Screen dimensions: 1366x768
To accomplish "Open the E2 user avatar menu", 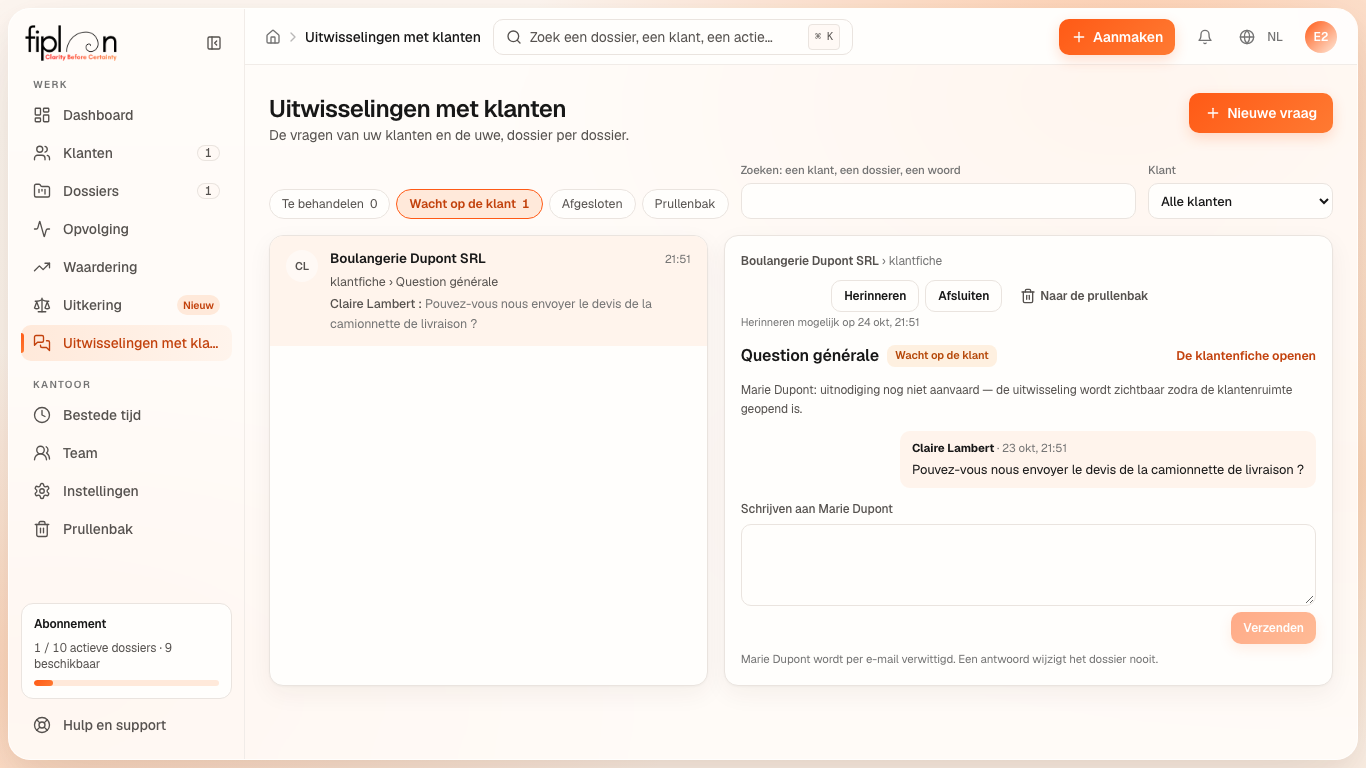I will 1321,37.
